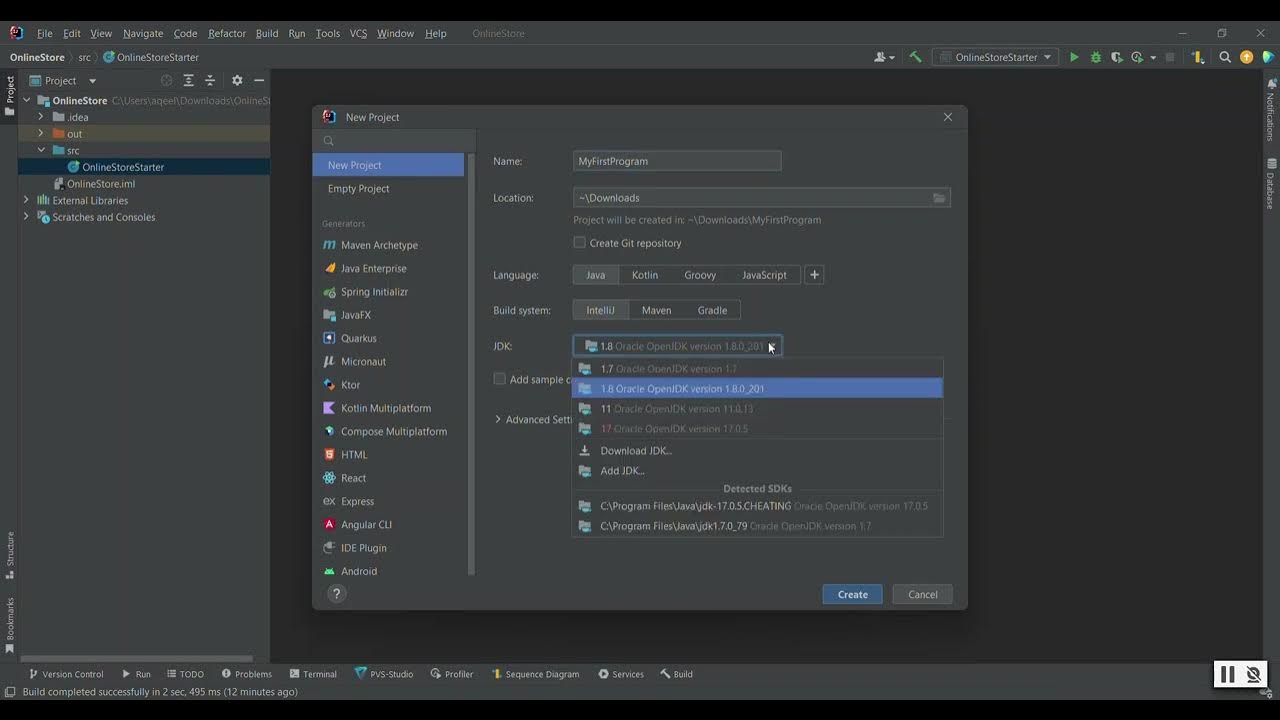Open the Problems tool window
The image size is (1280, 720).
247,674
